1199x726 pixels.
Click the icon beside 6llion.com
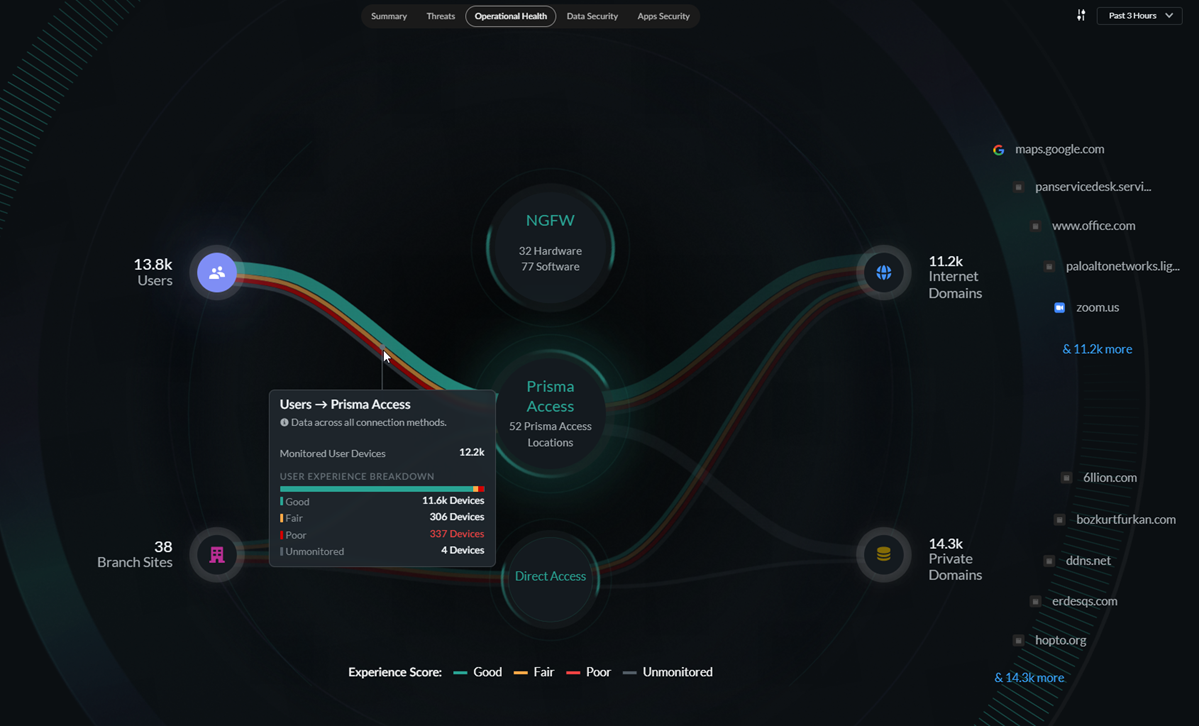[1066, 478]
